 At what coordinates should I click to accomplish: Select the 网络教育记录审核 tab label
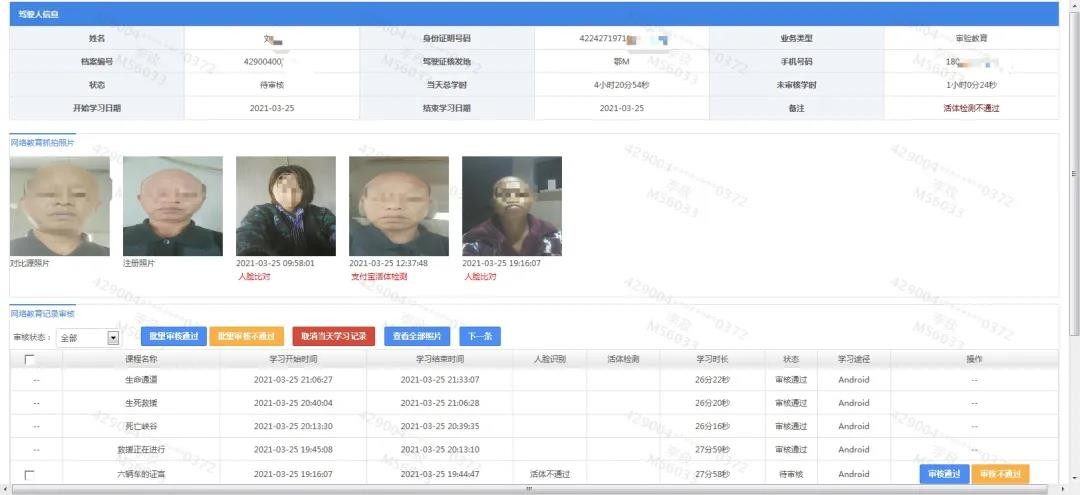pyautogui.click(x=42, y=314)
